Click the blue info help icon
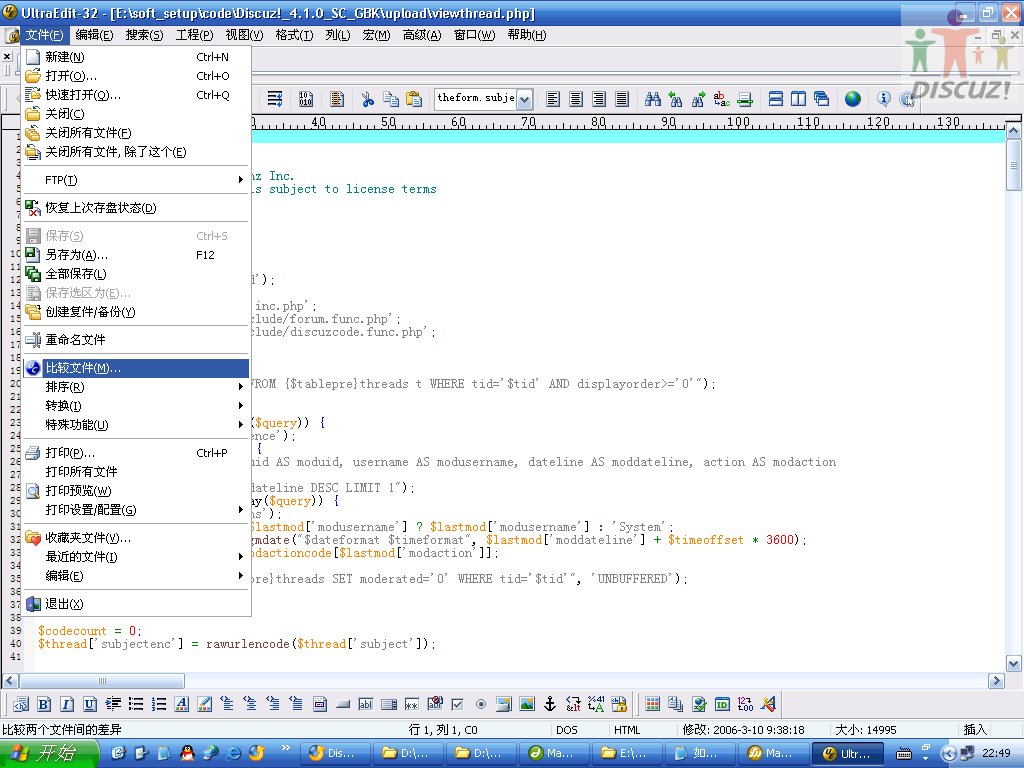Screen dimensions: 1024x768 884,99
